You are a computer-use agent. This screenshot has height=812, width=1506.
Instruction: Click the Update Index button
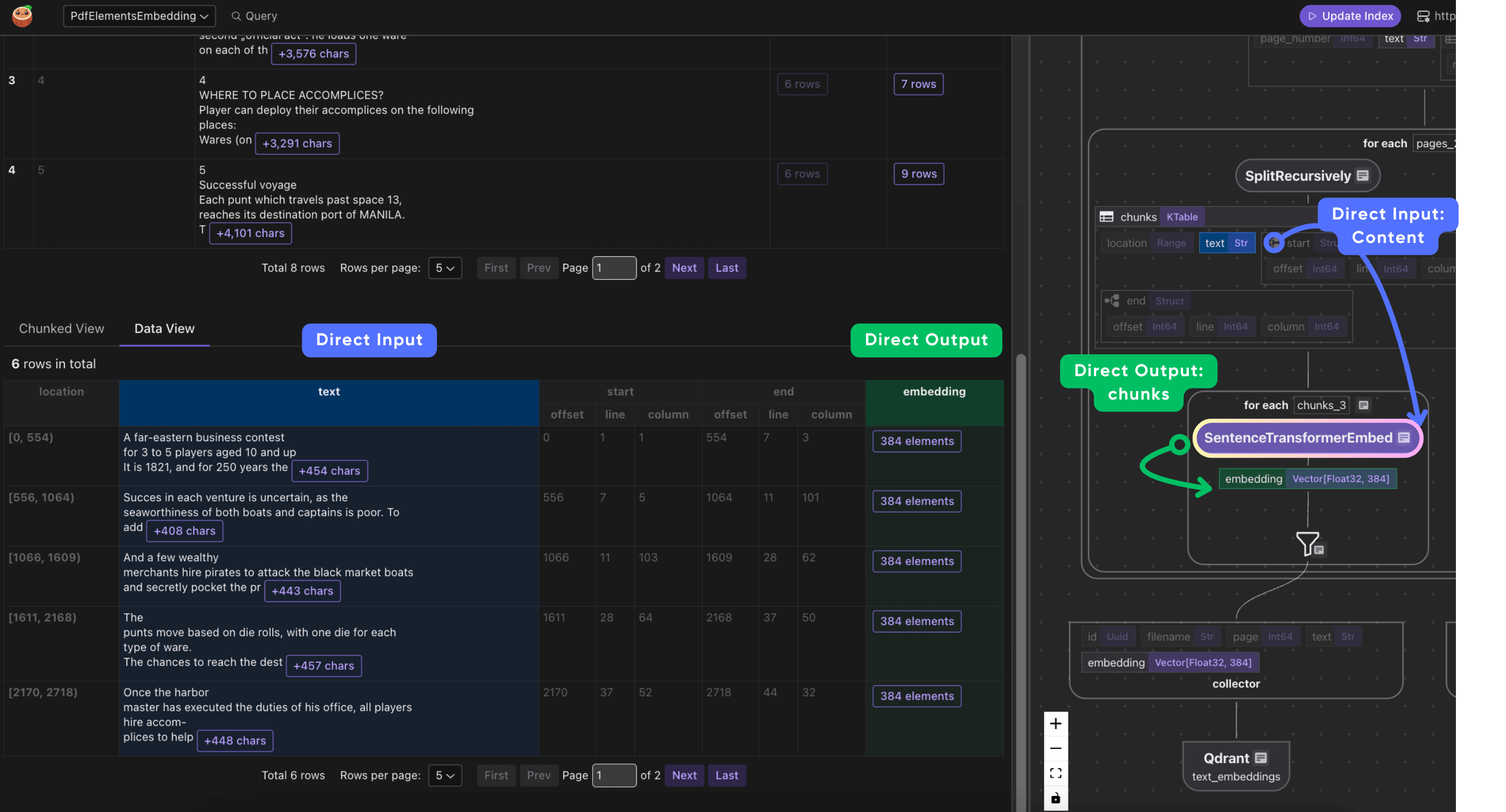1350,16
